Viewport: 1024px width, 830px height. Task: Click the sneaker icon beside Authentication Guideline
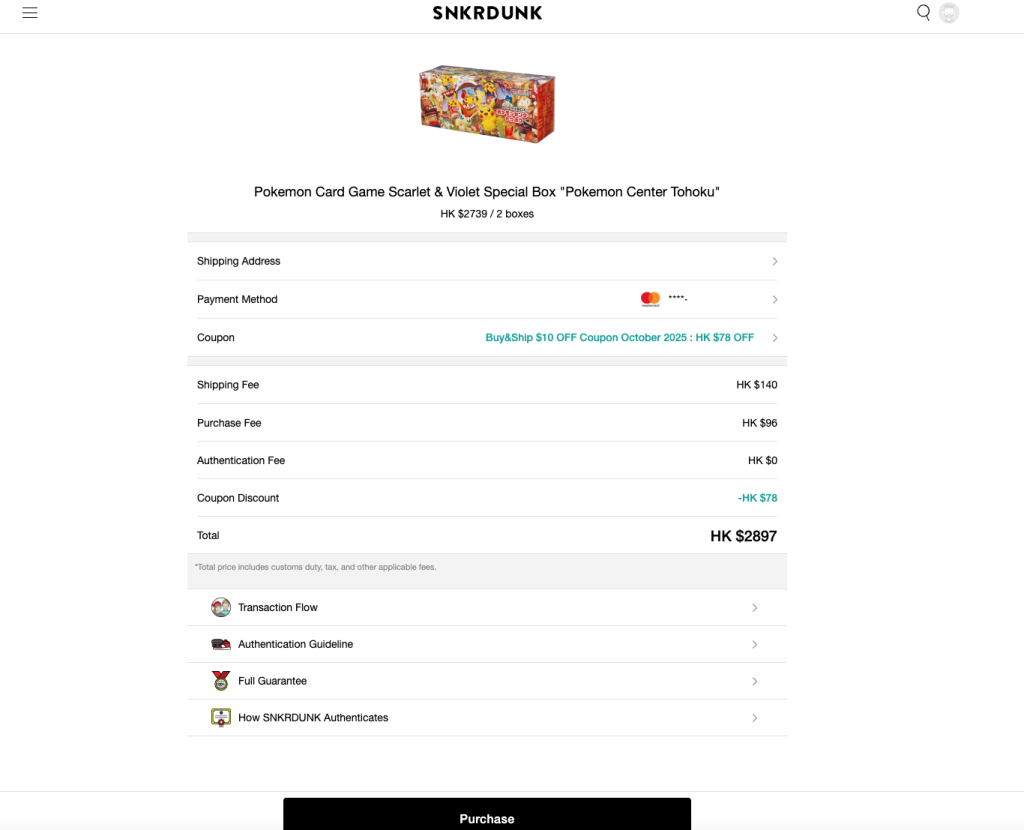[221, 644]
